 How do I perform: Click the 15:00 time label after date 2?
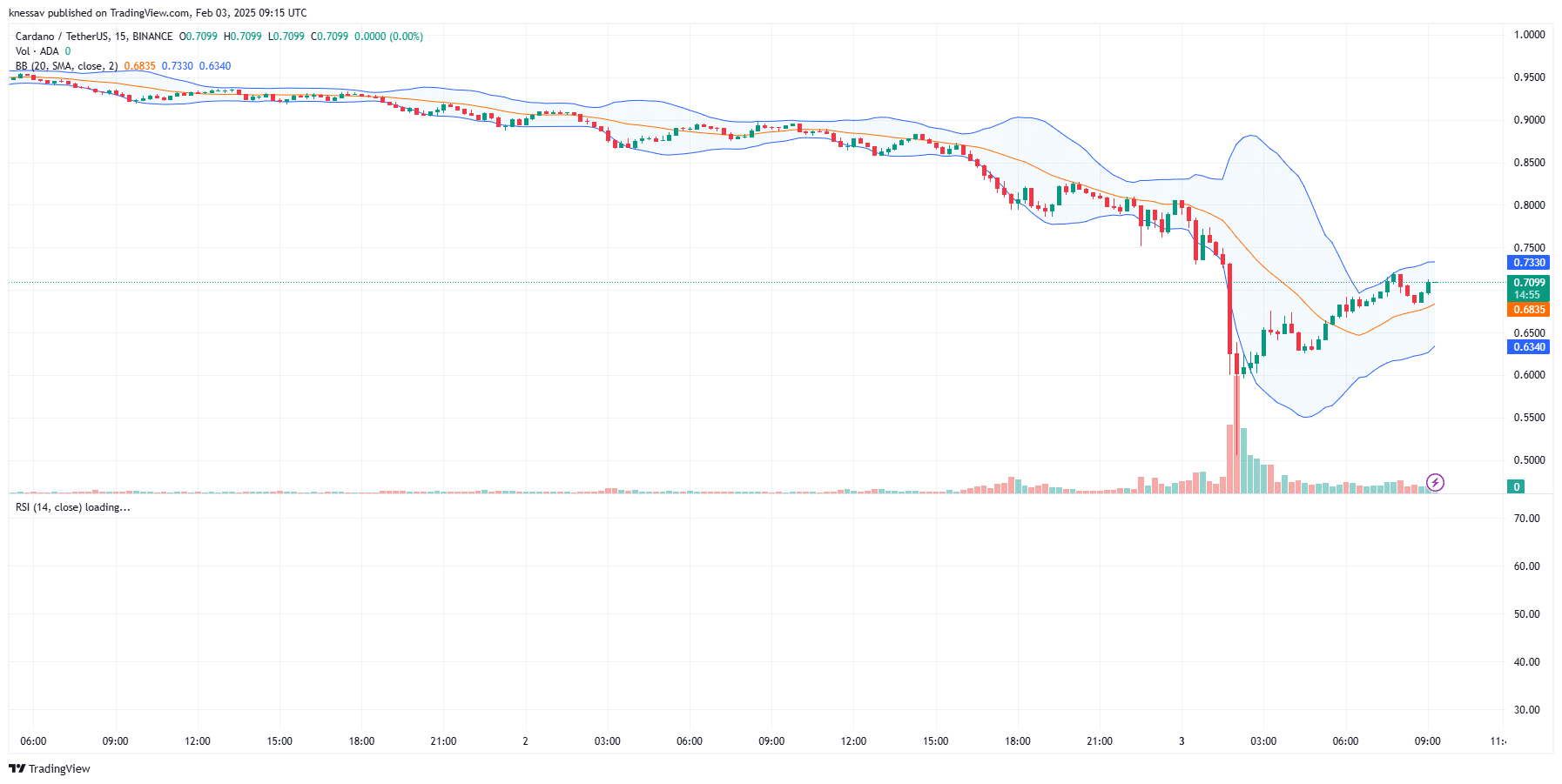[x=936, y=741]
